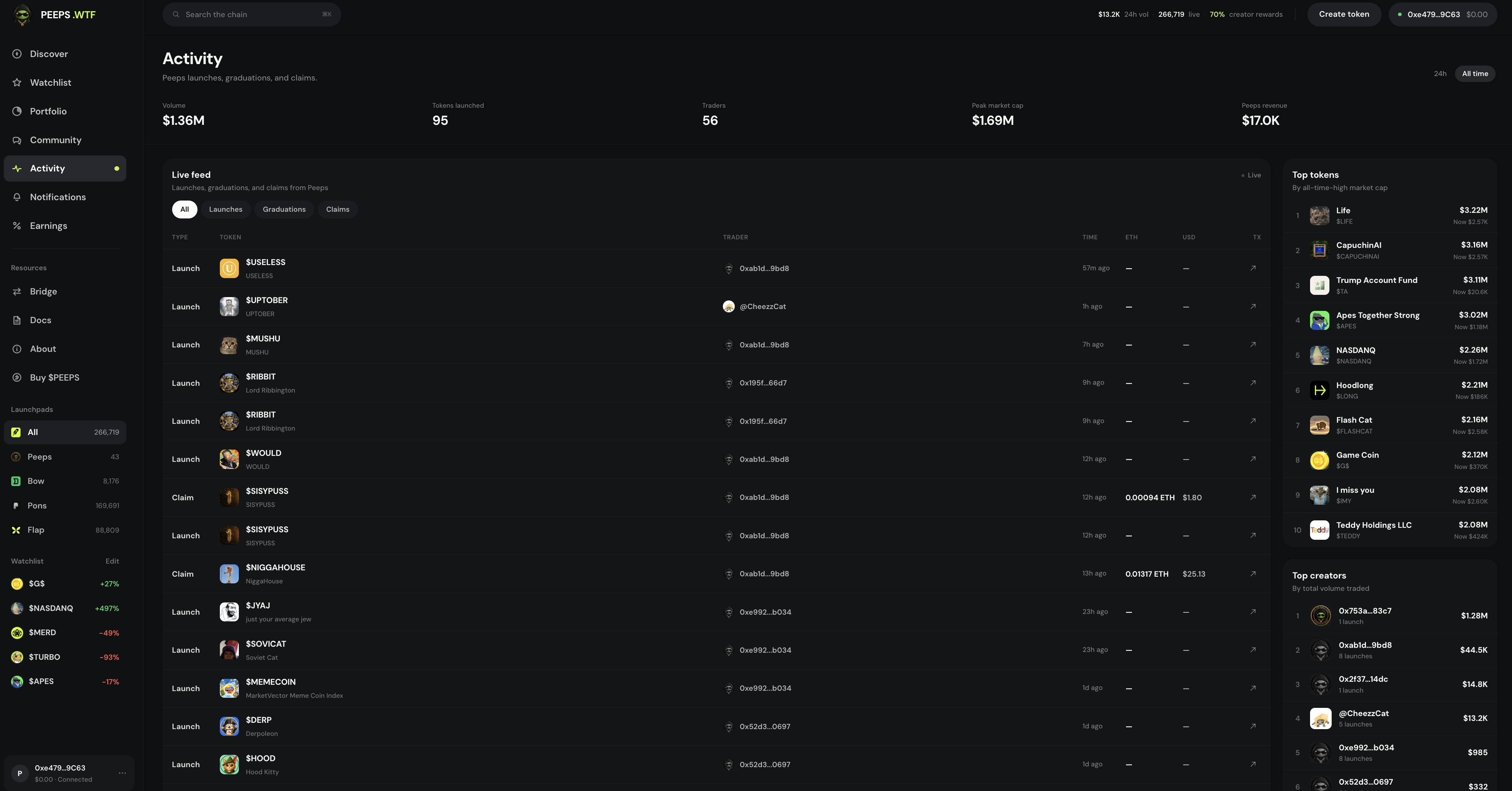Open the Portfolio pie icon
The width and height of the screenshot is (1512, 791).
click(x=17, y=111)
